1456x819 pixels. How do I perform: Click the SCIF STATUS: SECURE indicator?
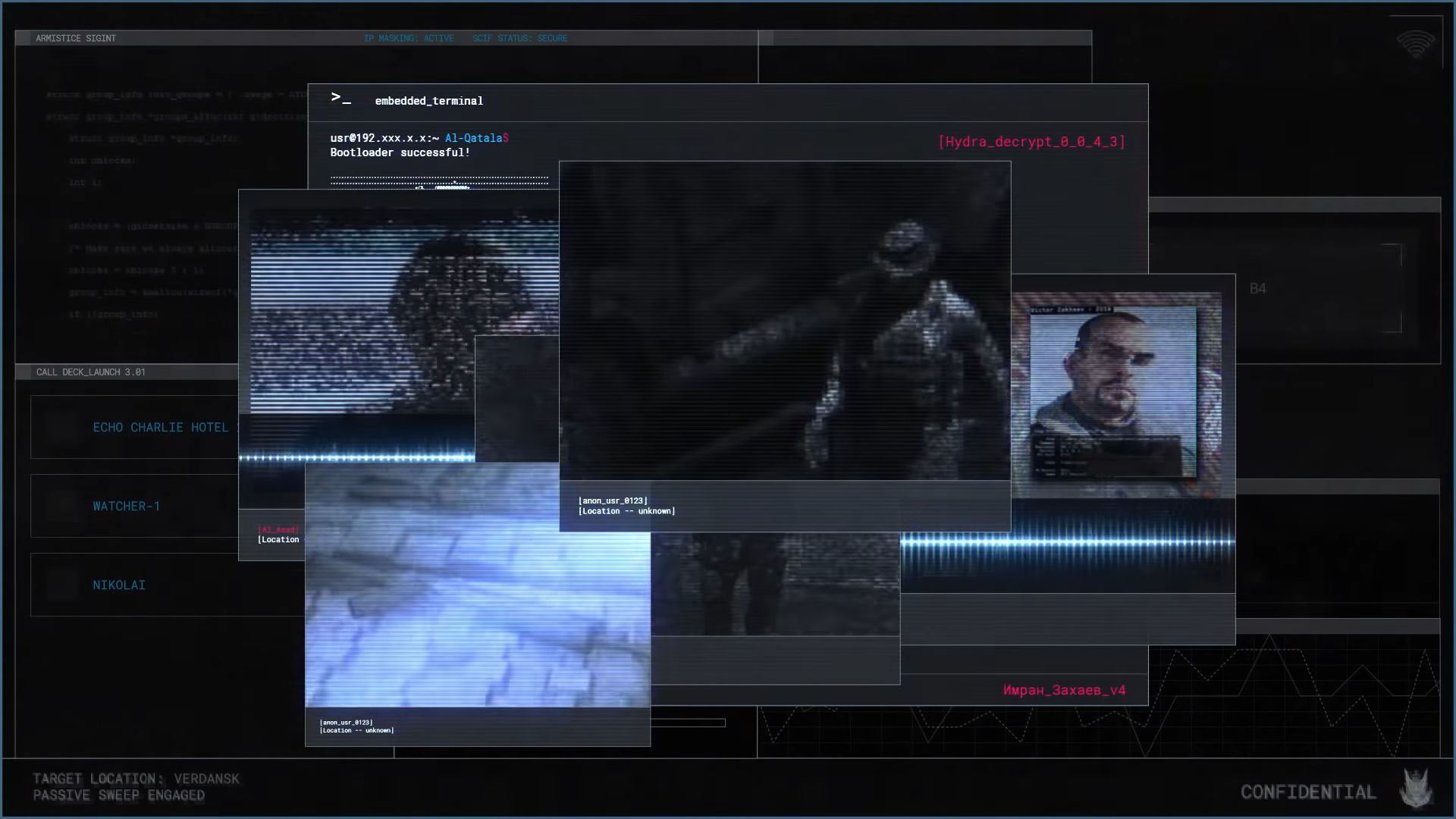[x=519, y=38]
